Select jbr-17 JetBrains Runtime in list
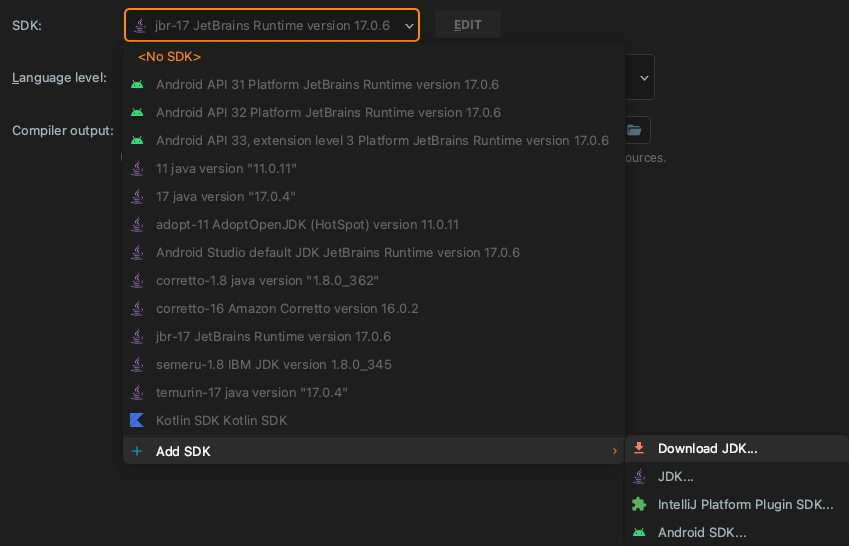This screenshot has height=546, width=849. 374,337
